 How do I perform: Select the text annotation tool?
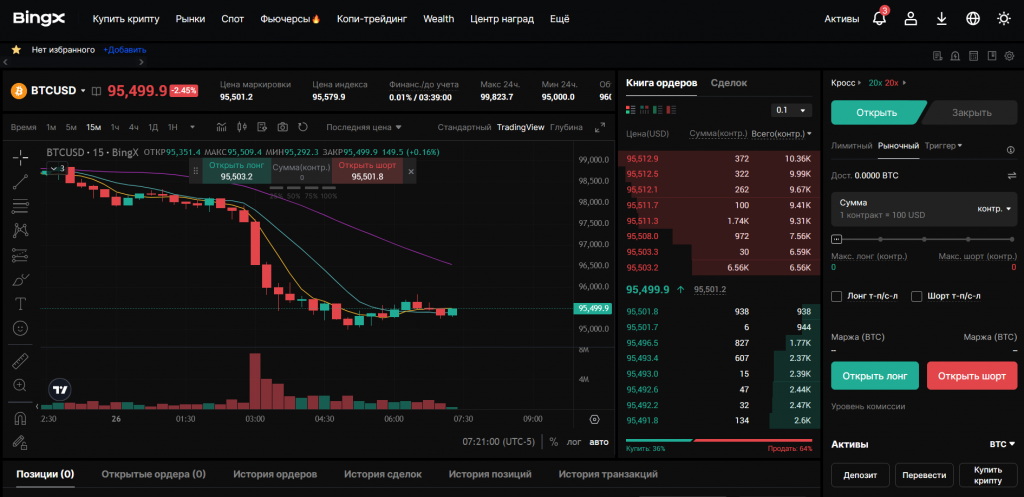pyautogui.click(x=20, y=303)
